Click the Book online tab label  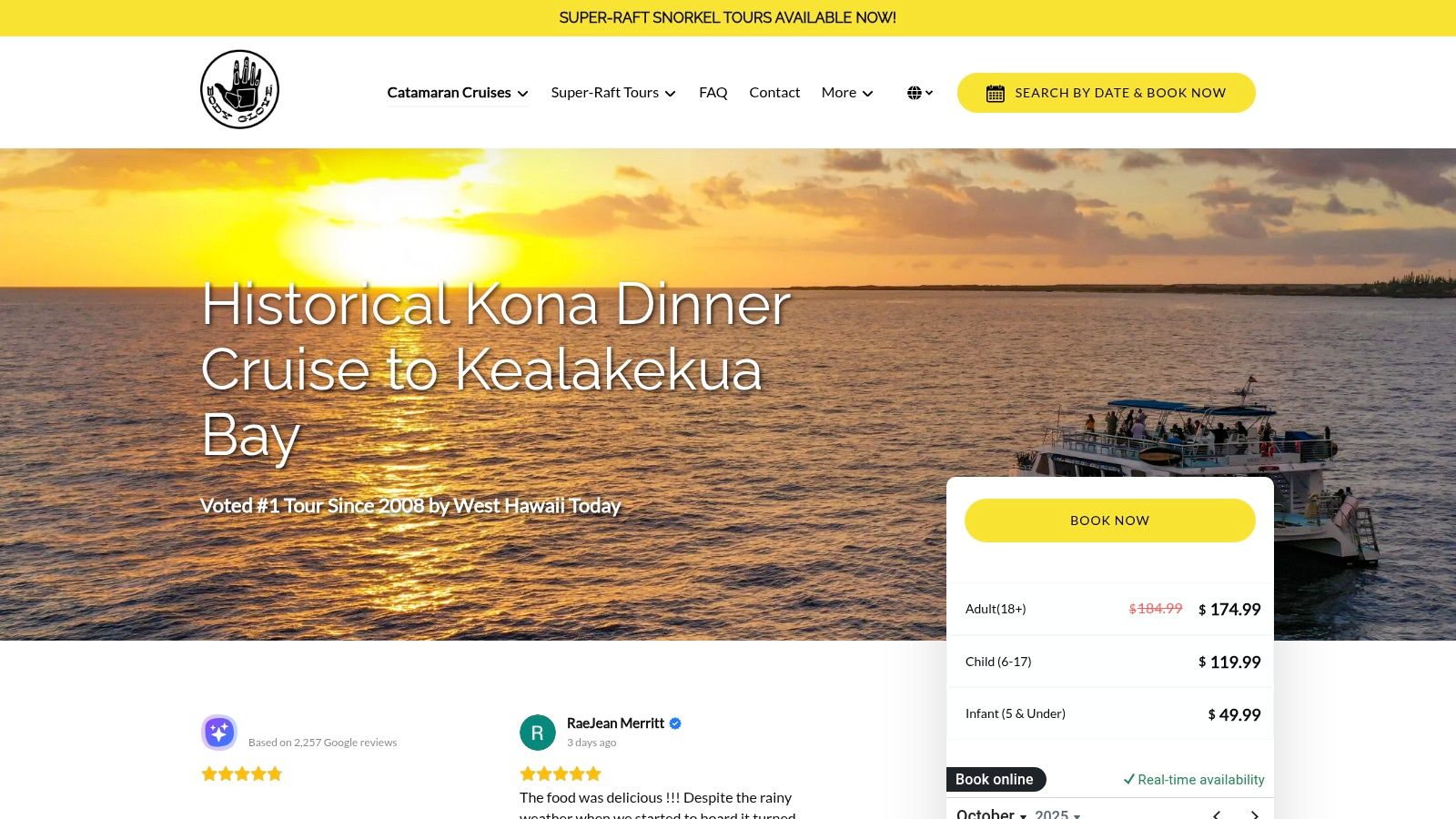996,780
